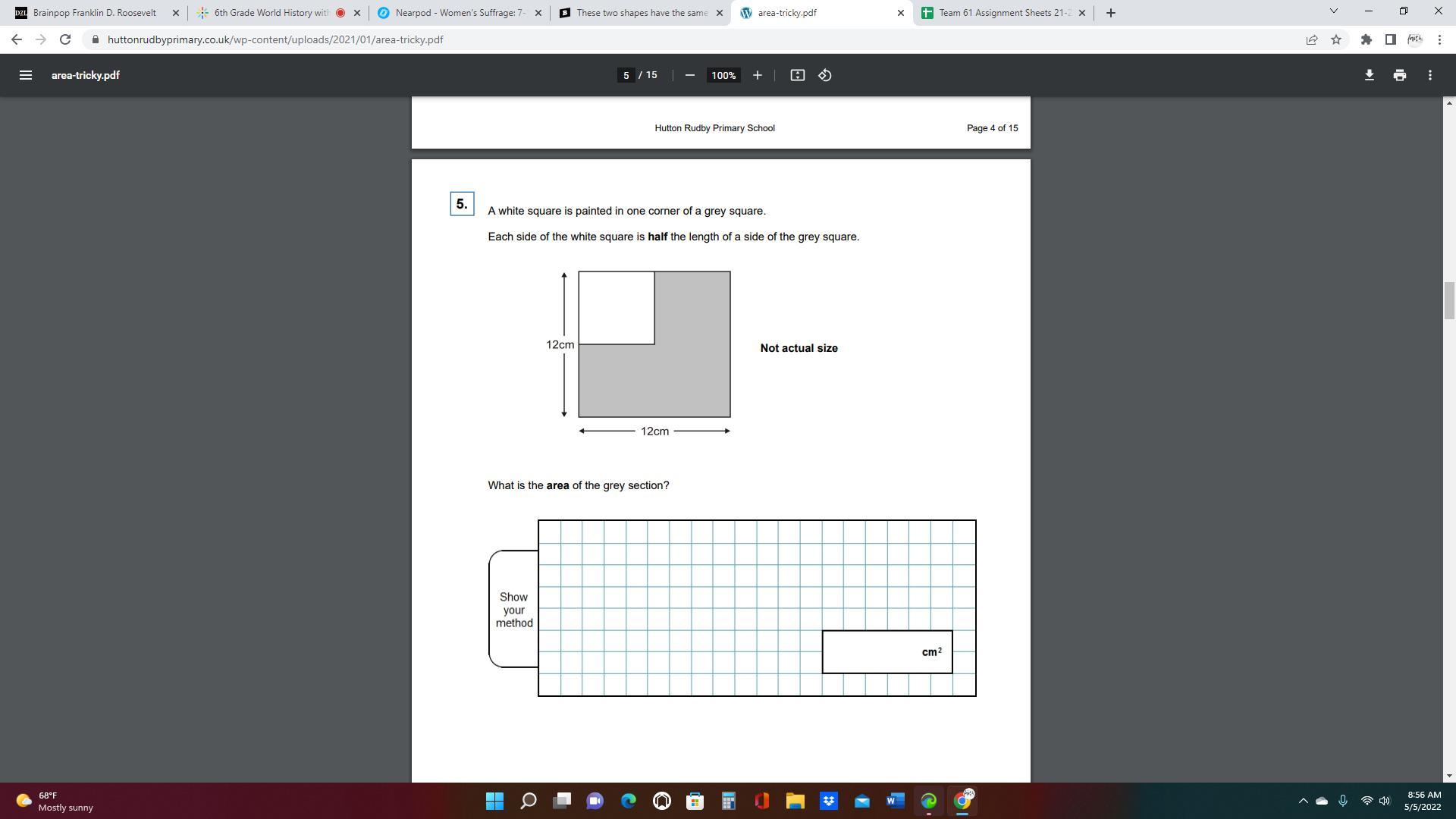Viewport: 1456px width, 819px height.
Task: Download the area-tricky PDF
Action: [x=1369, y=75]
